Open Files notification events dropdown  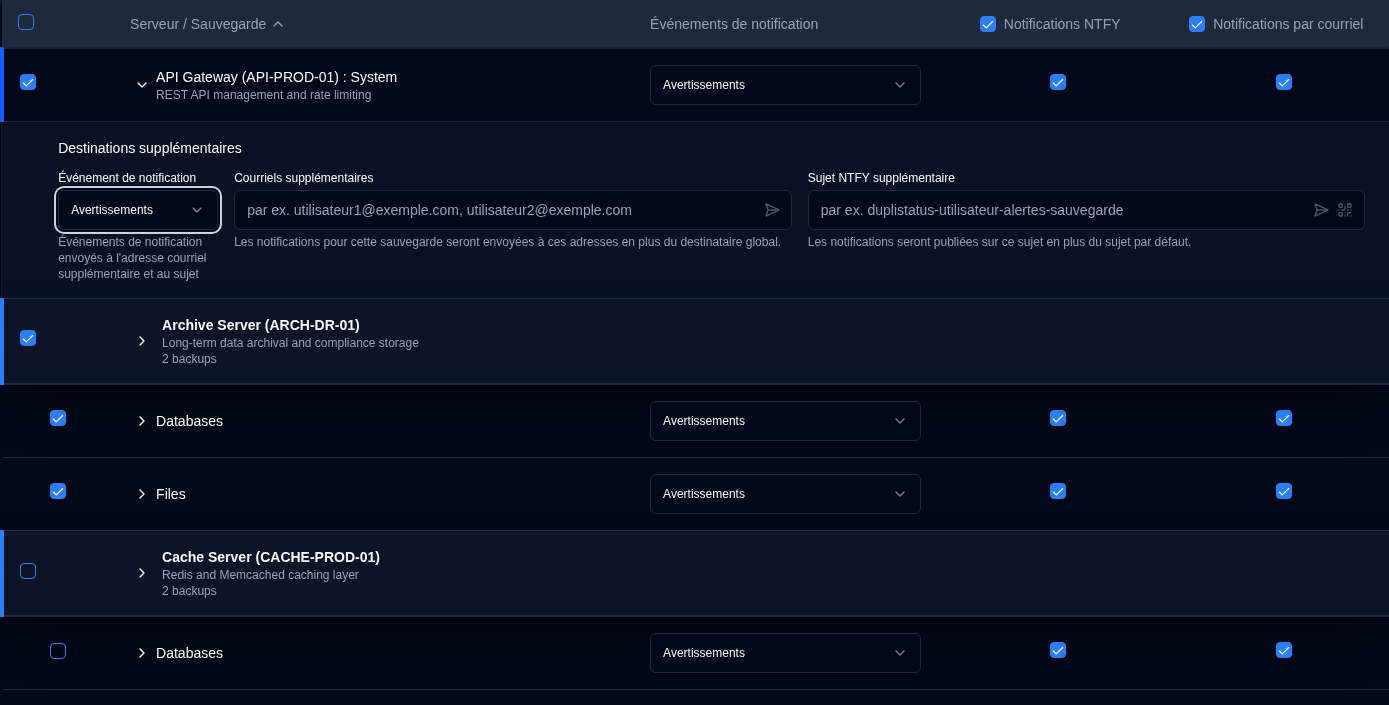click(785, 494)
